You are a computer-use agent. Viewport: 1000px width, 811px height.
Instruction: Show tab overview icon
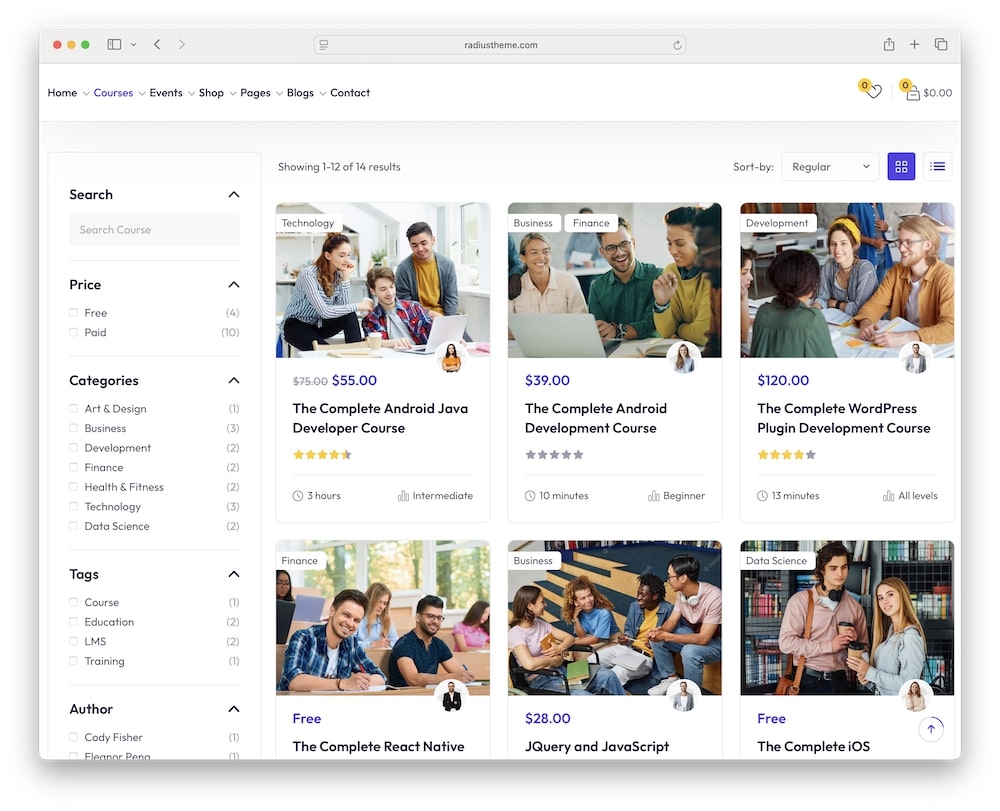pos(941,45)
